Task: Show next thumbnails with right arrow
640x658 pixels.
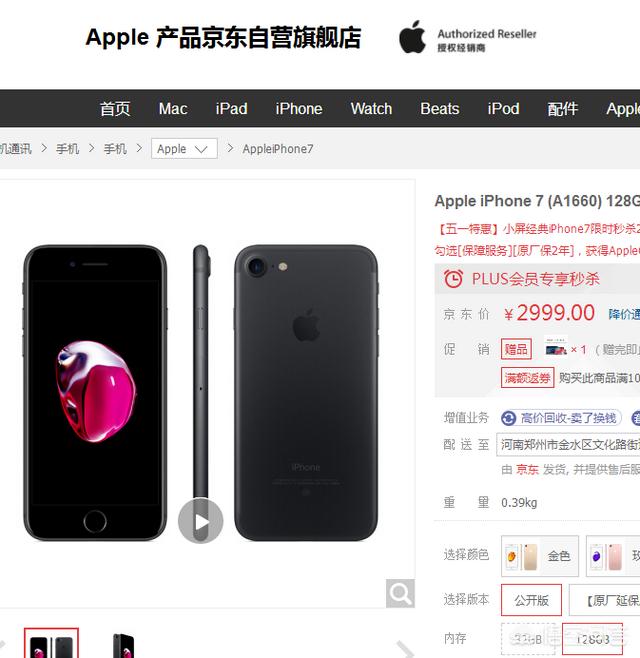Action: (405, 649)
